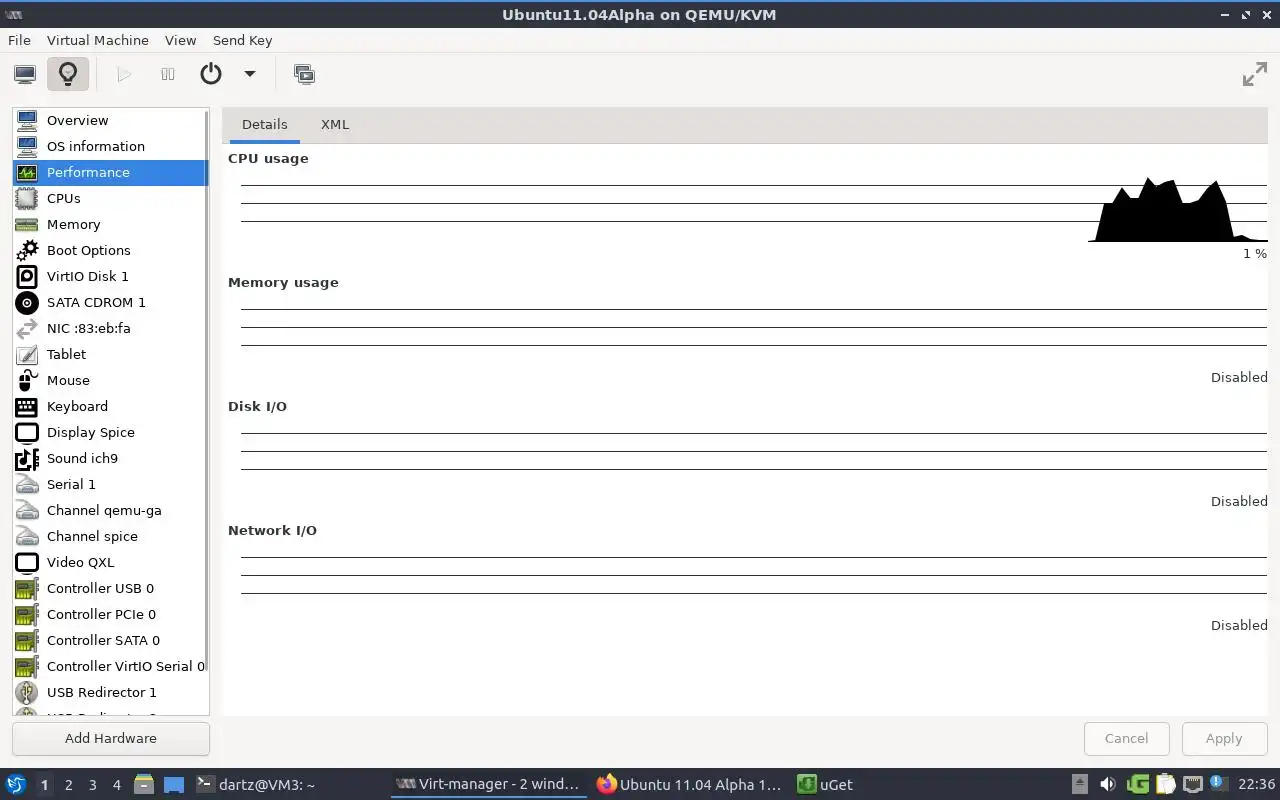1280x800 pixels.
Task: Switch to the Details tab
Action: click(265, 125)
